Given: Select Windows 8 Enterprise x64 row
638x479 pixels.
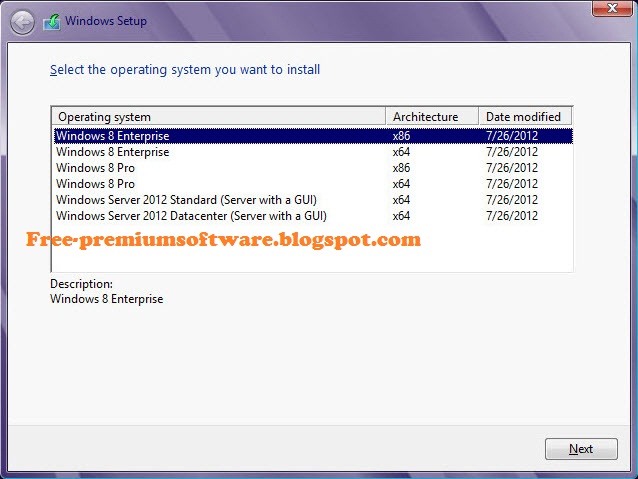Looking at the screenshot, I should click(313, 152).
